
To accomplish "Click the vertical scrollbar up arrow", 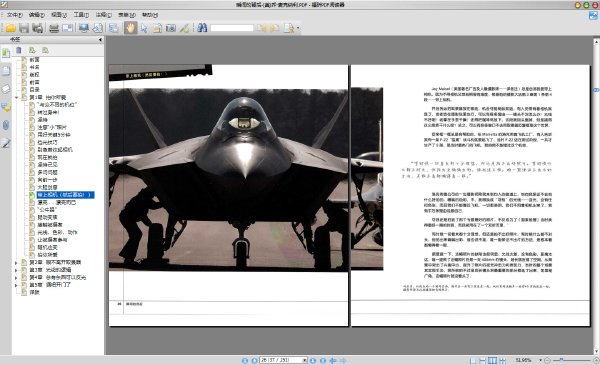I will click(x=596, y=41).
